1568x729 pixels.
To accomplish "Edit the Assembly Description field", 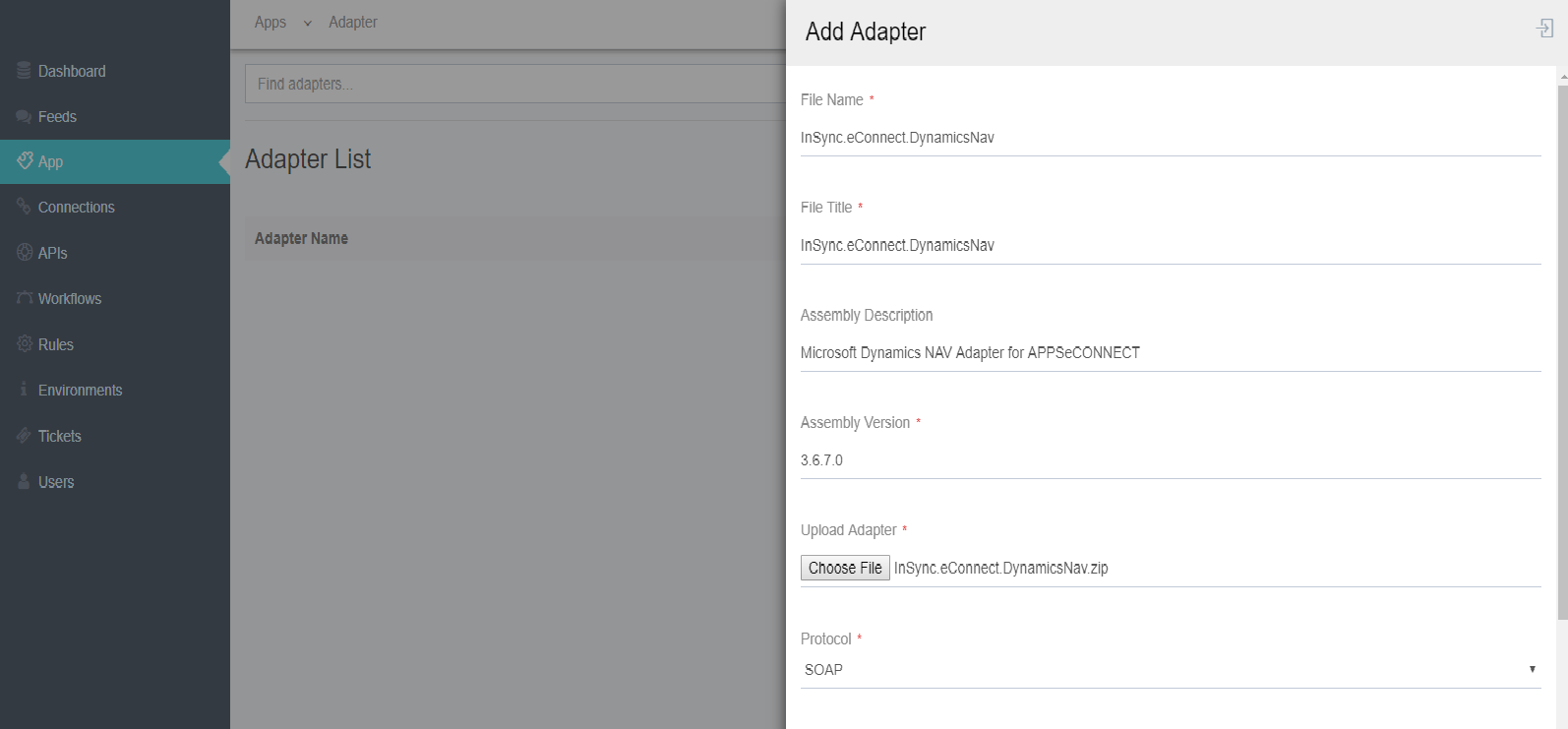I will [x=1171, y=352].
